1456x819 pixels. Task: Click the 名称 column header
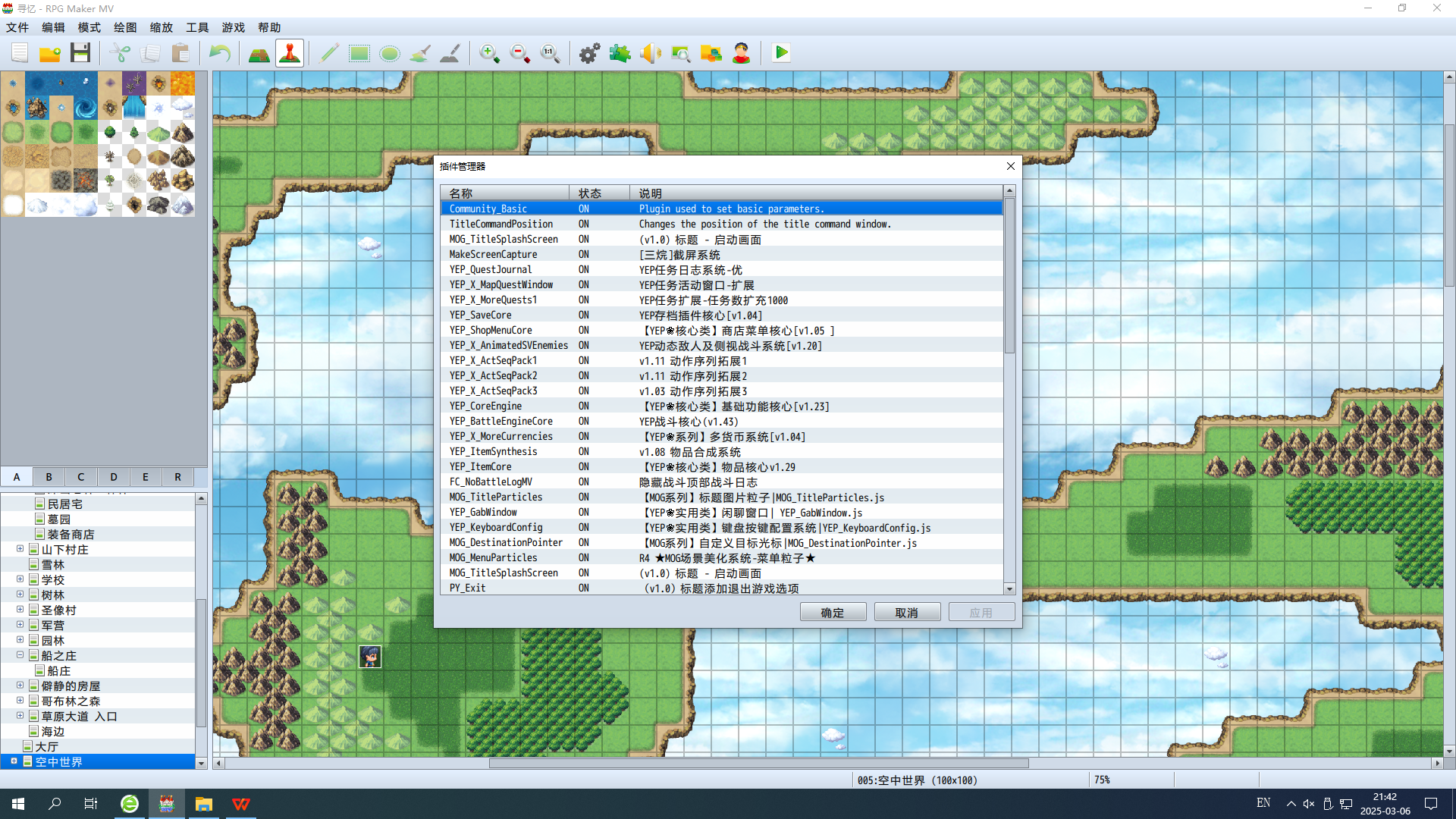click(505, 193)
